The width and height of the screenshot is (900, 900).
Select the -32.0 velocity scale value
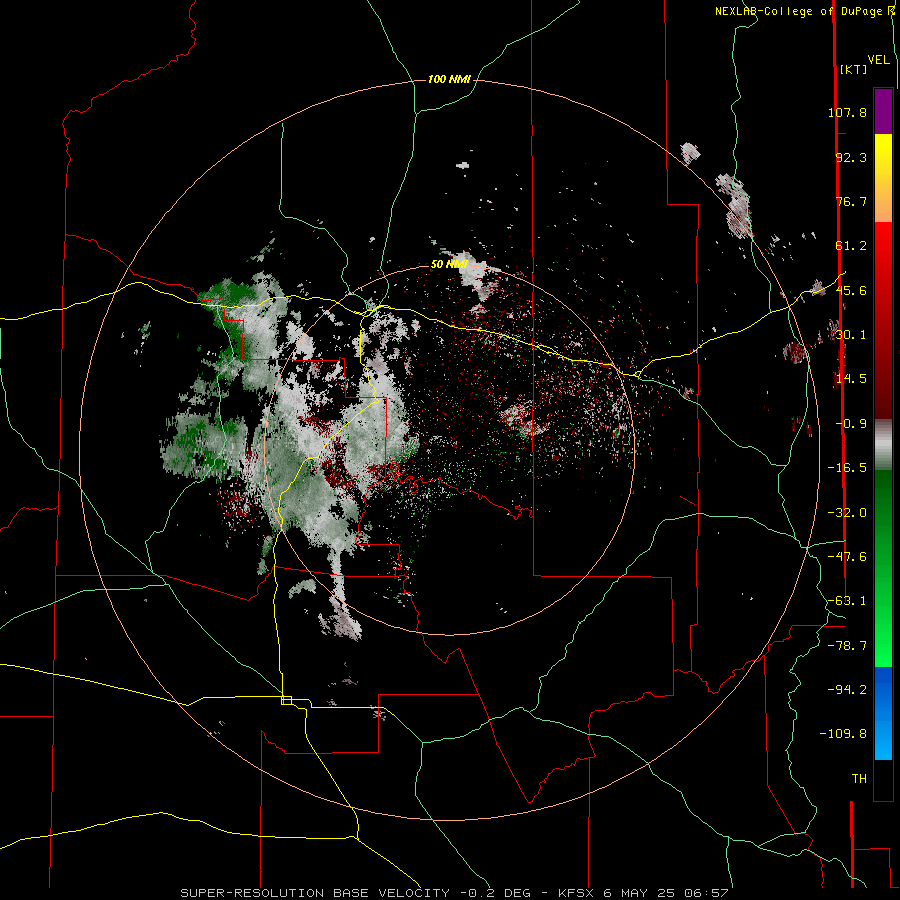847,513
